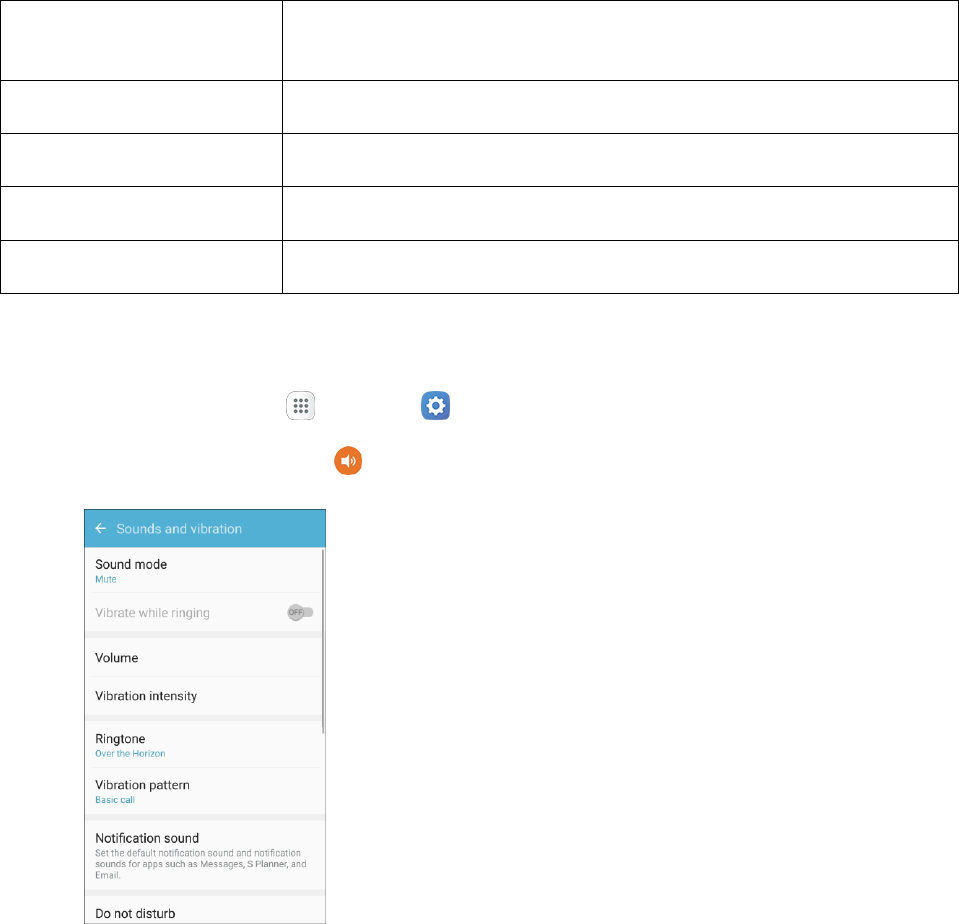Image resolution: width=959 pixels, height=924 pixels.
Task: Open the Do not disturb option
Action: point(203,911)
